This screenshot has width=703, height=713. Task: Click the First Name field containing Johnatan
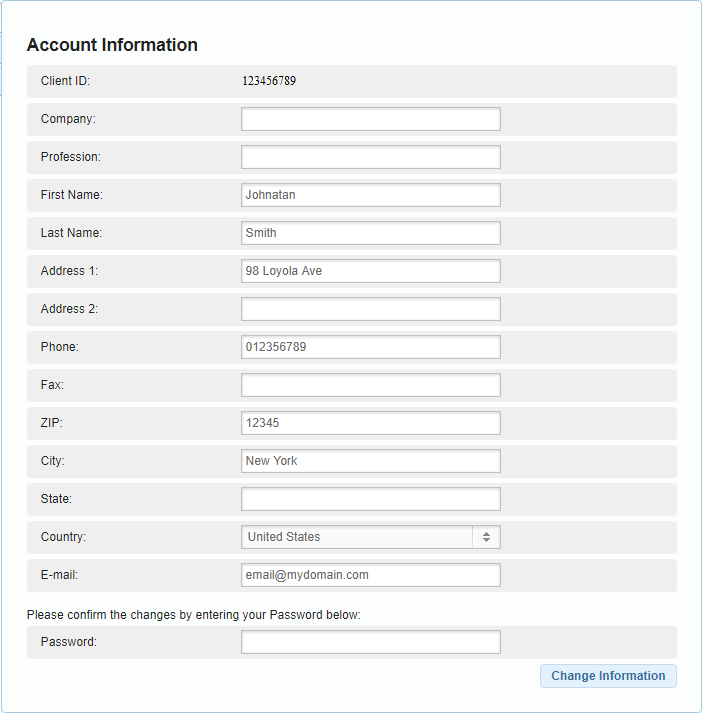pyautogui.click(x=370, y=195)
